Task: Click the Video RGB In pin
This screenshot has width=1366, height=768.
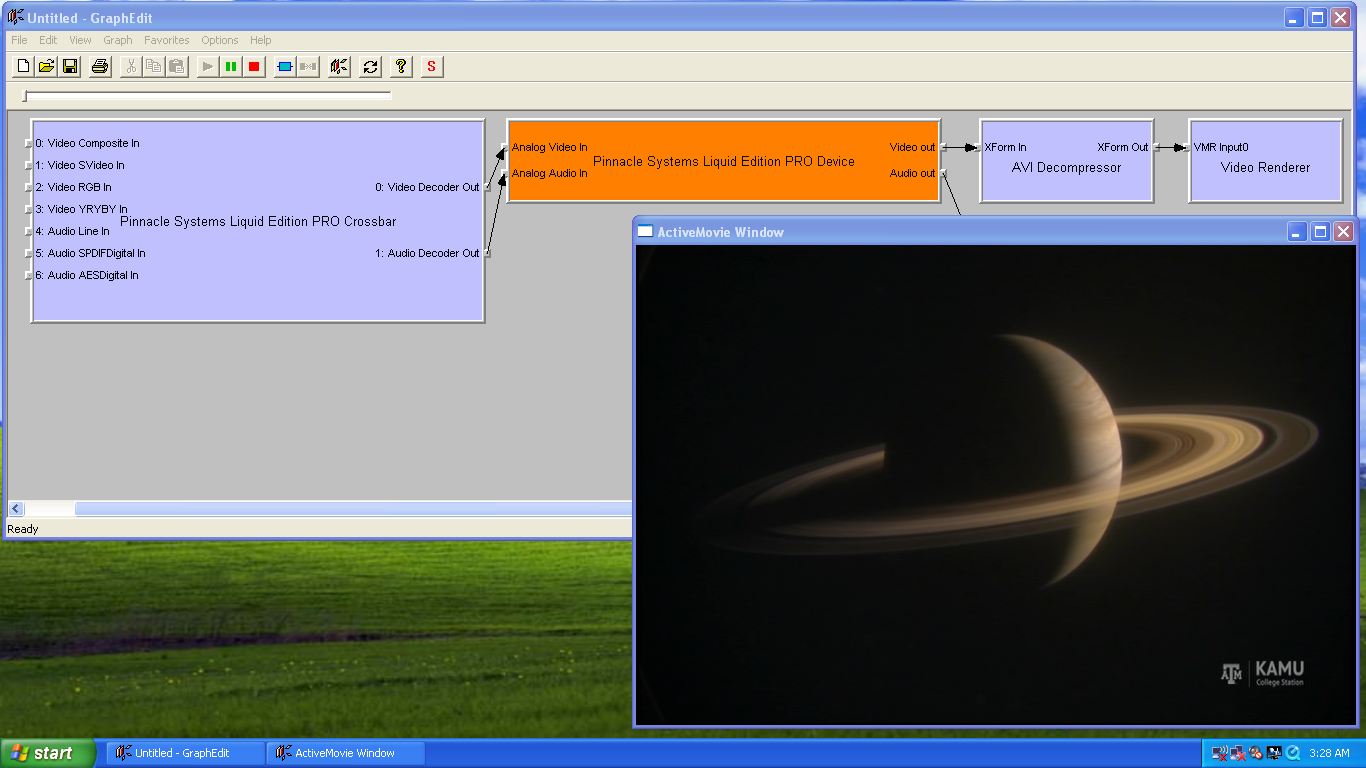Action: click(28, 187)
